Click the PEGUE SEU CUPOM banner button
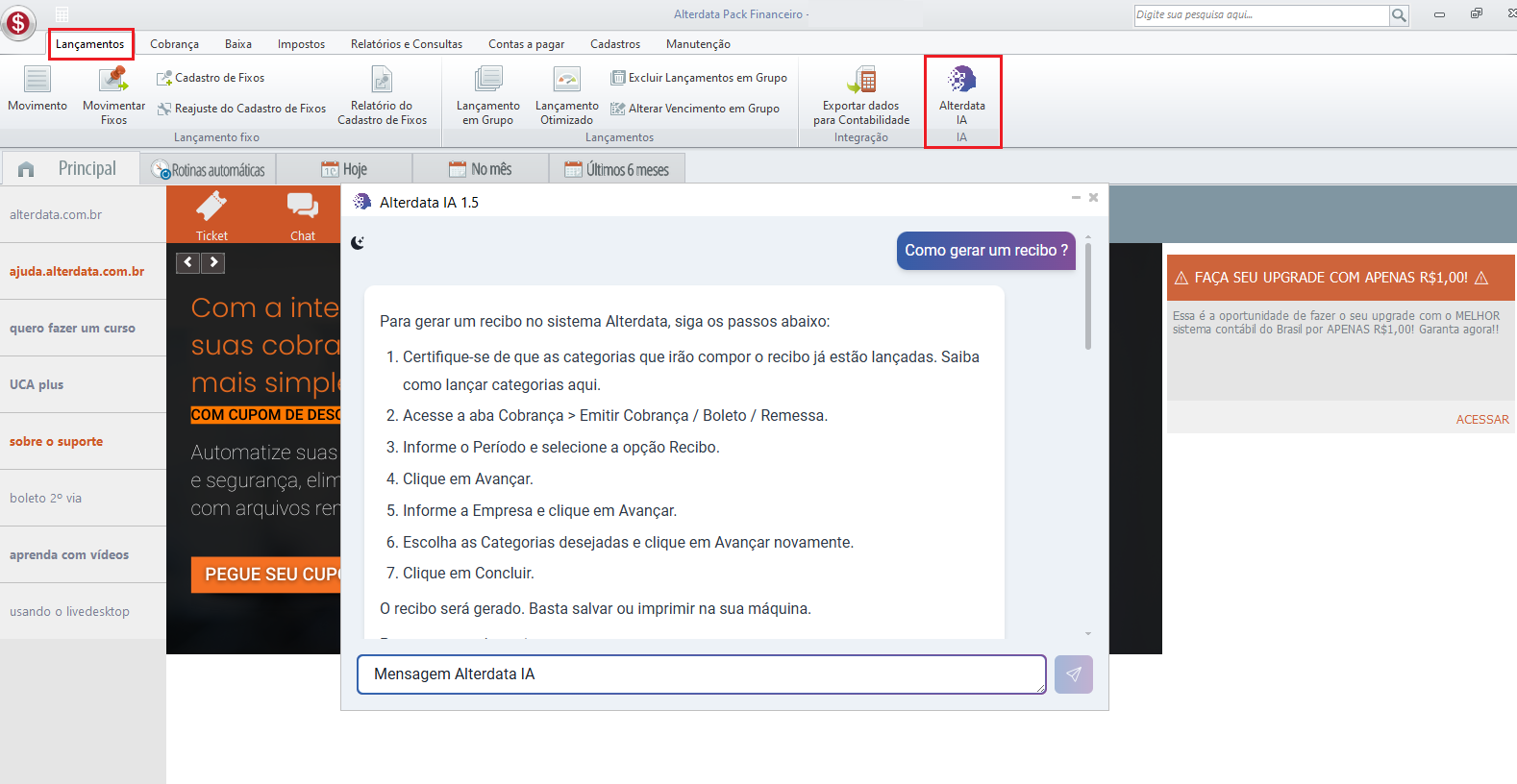The width and height of the screenshot is (1517, 784). [266, 575]
